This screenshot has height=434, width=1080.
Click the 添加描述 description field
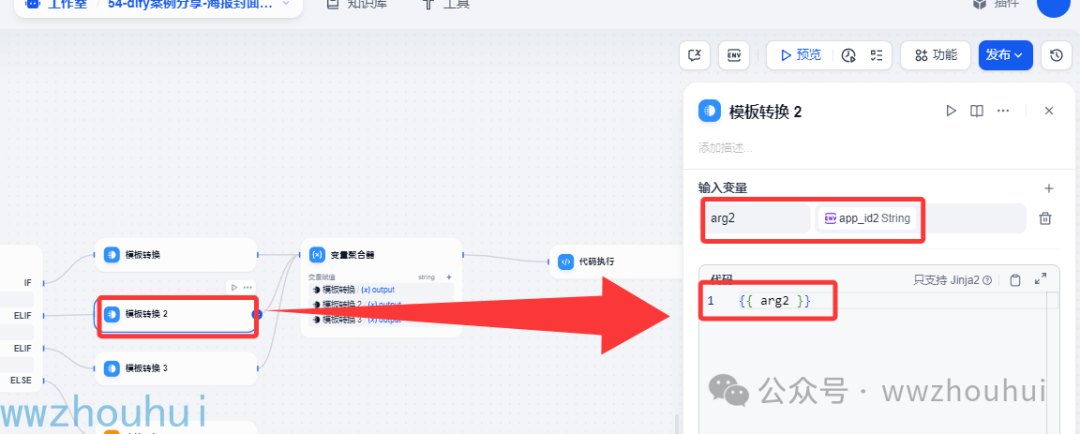click(x=725, y=147)
